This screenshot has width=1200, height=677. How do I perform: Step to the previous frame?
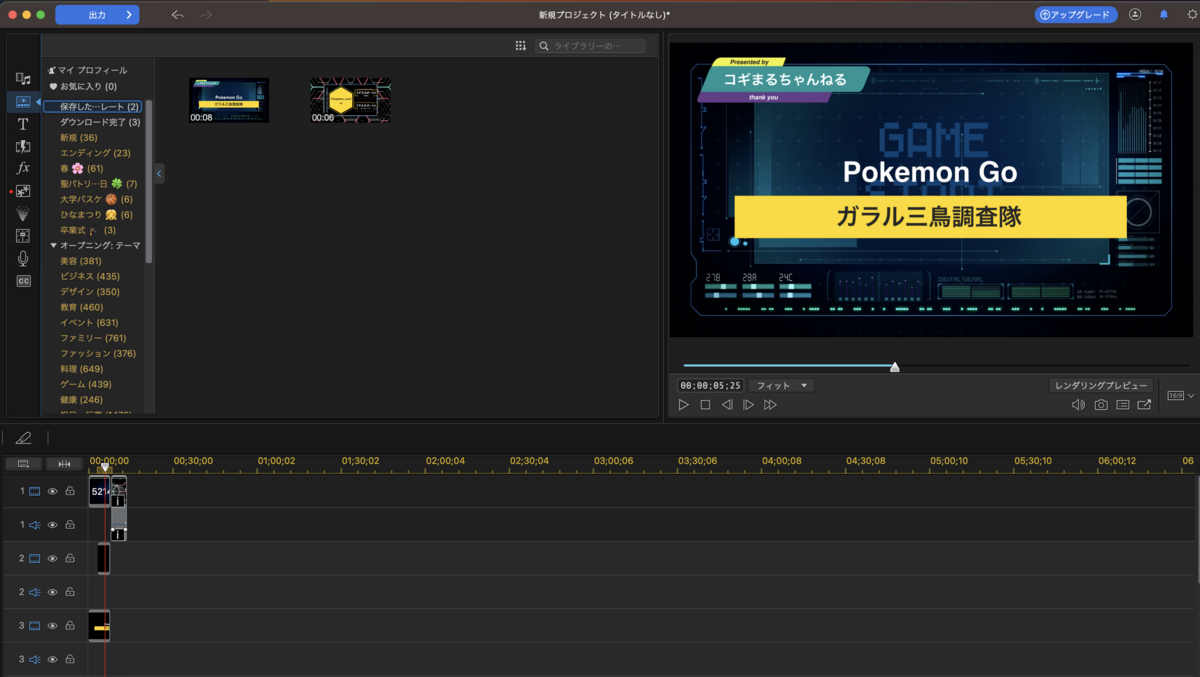(727, 405)
